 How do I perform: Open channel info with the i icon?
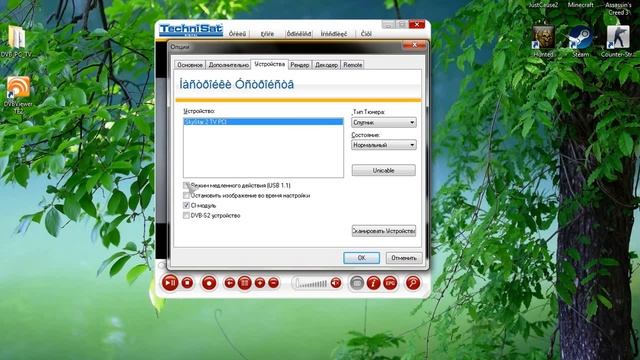373,283
